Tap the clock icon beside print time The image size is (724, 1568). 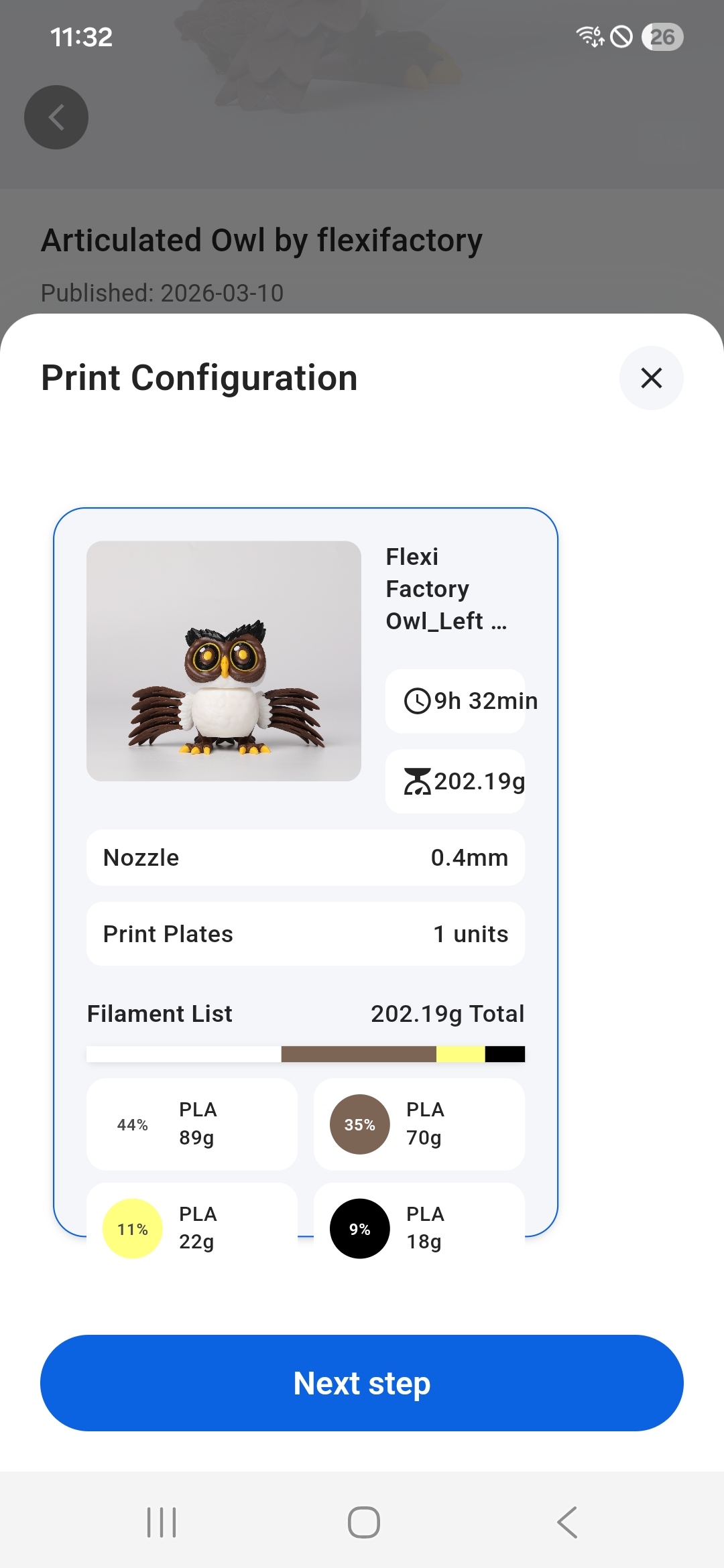pos(417,701)
